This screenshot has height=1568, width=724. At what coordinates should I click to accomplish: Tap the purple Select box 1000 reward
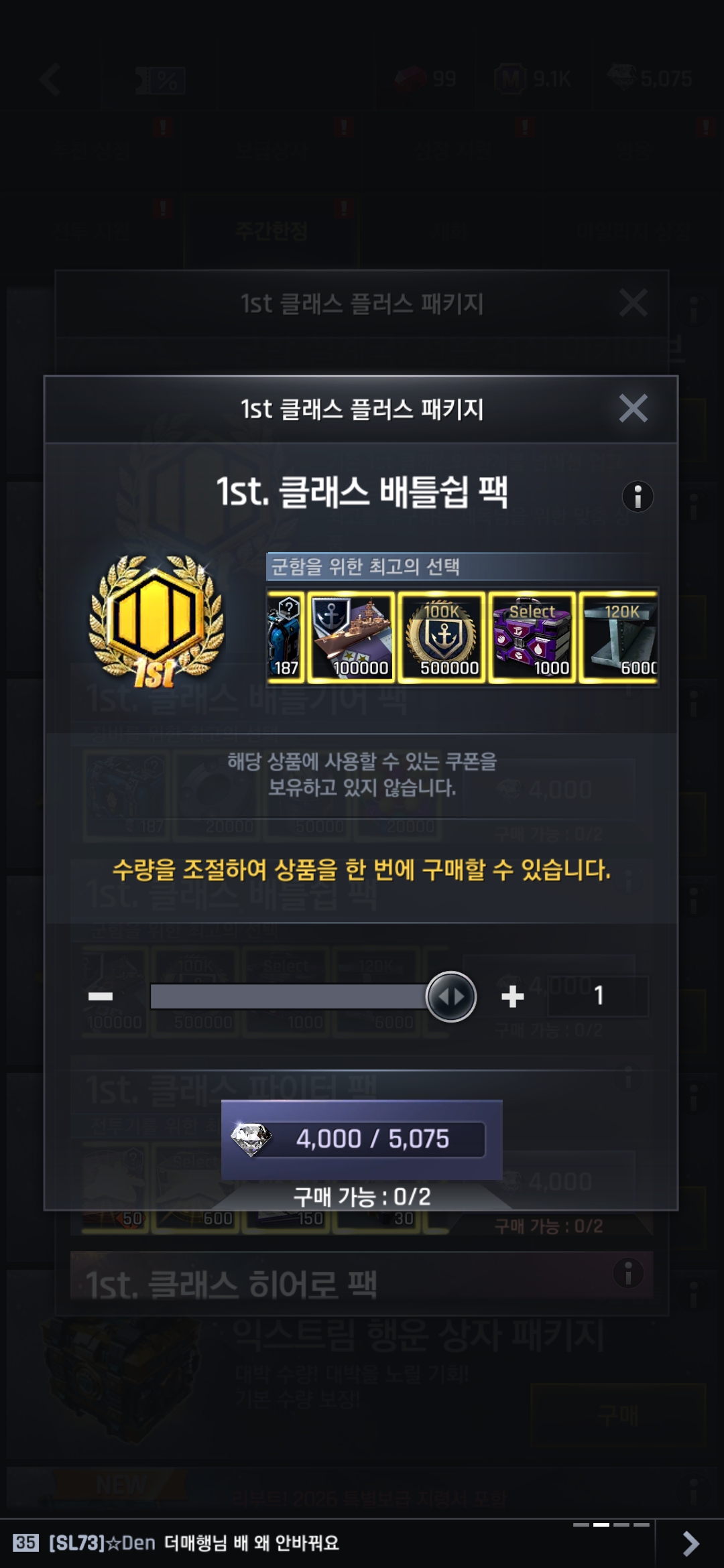click(532, 637)
